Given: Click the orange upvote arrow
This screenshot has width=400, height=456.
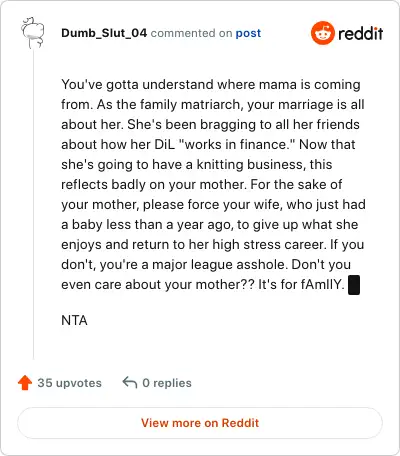Looking at the screenshot, I should coord(25,383).
